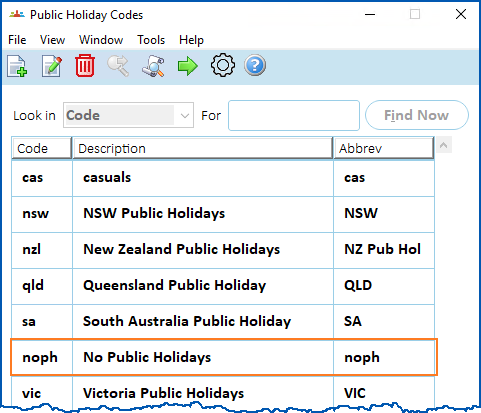Open the Window menu
The image size is (481, 413).
point(101,40)
